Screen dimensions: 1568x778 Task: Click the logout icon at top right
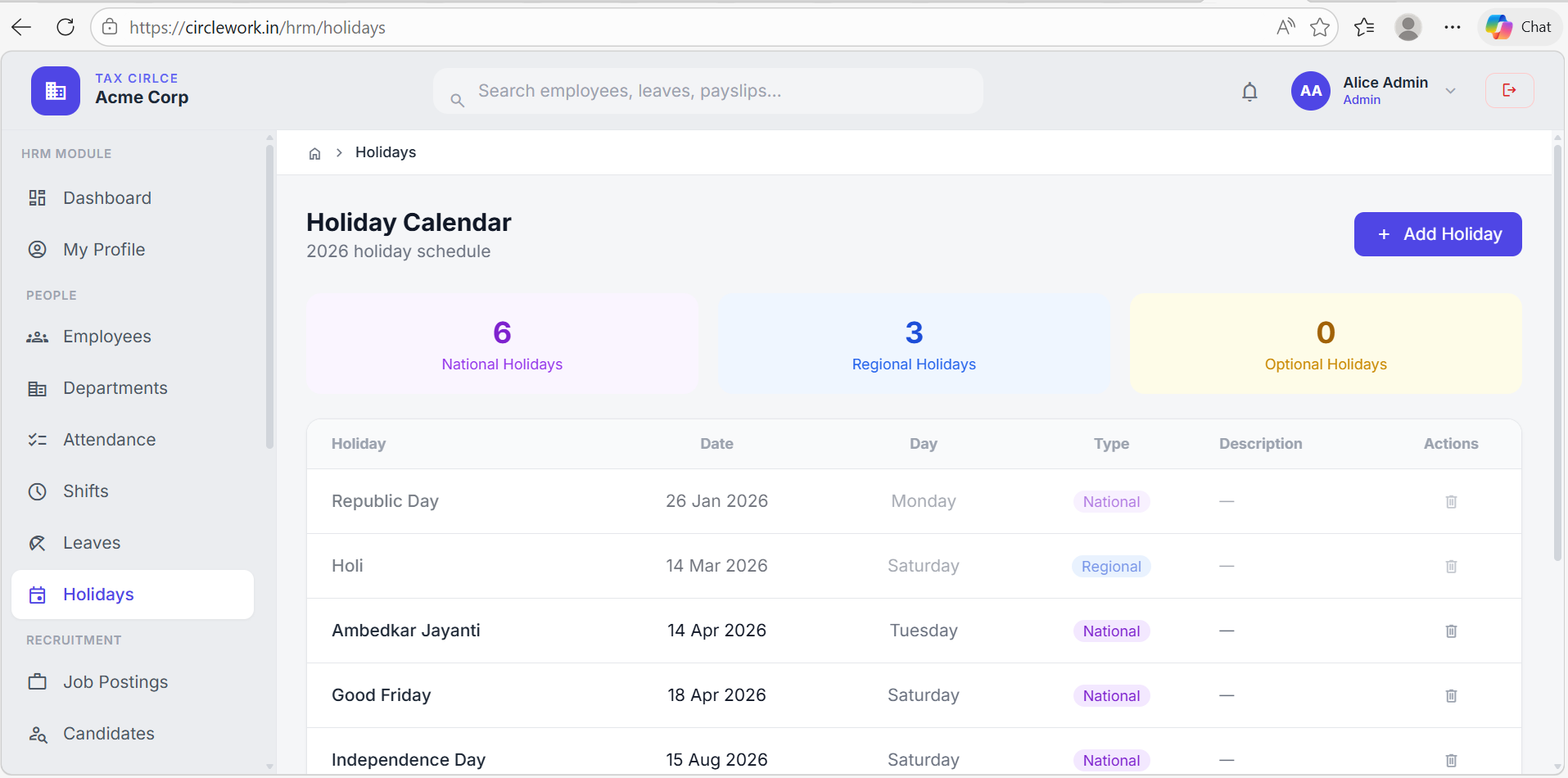[x=1509, y=90]
